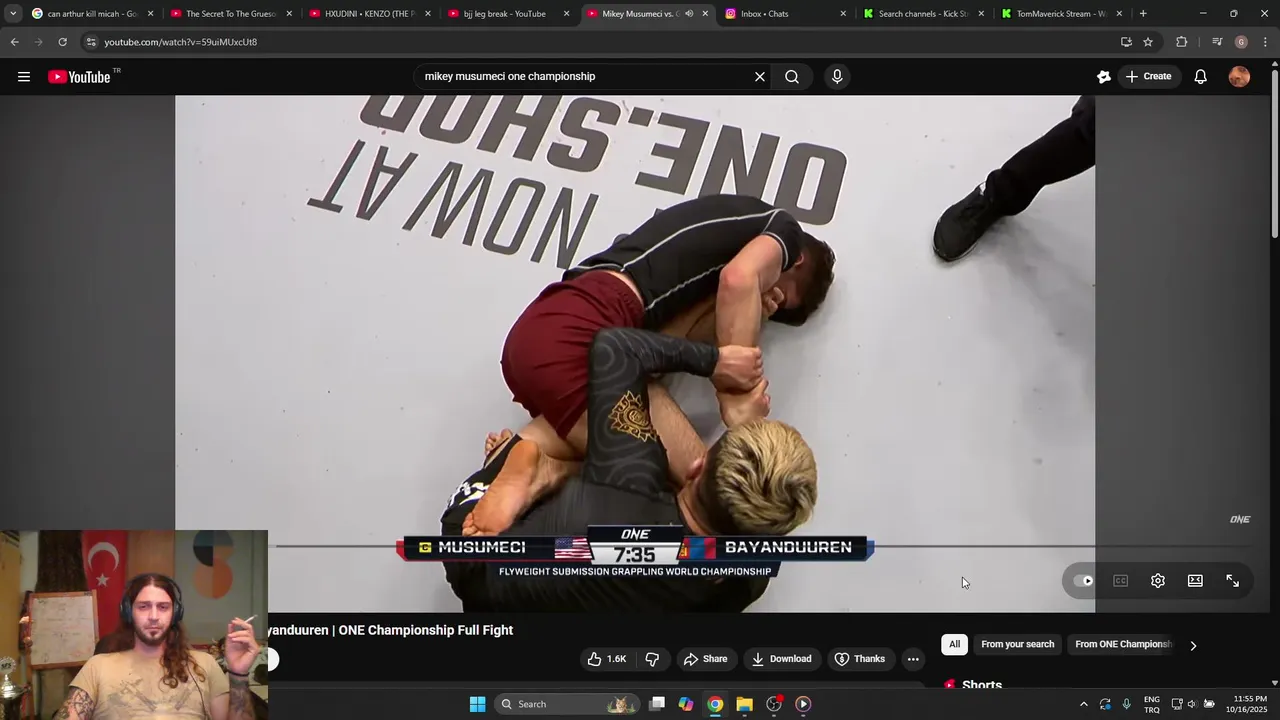Mute the Mikey Musumeci tab audio
Screen dimensions: 1280x720
689,14
